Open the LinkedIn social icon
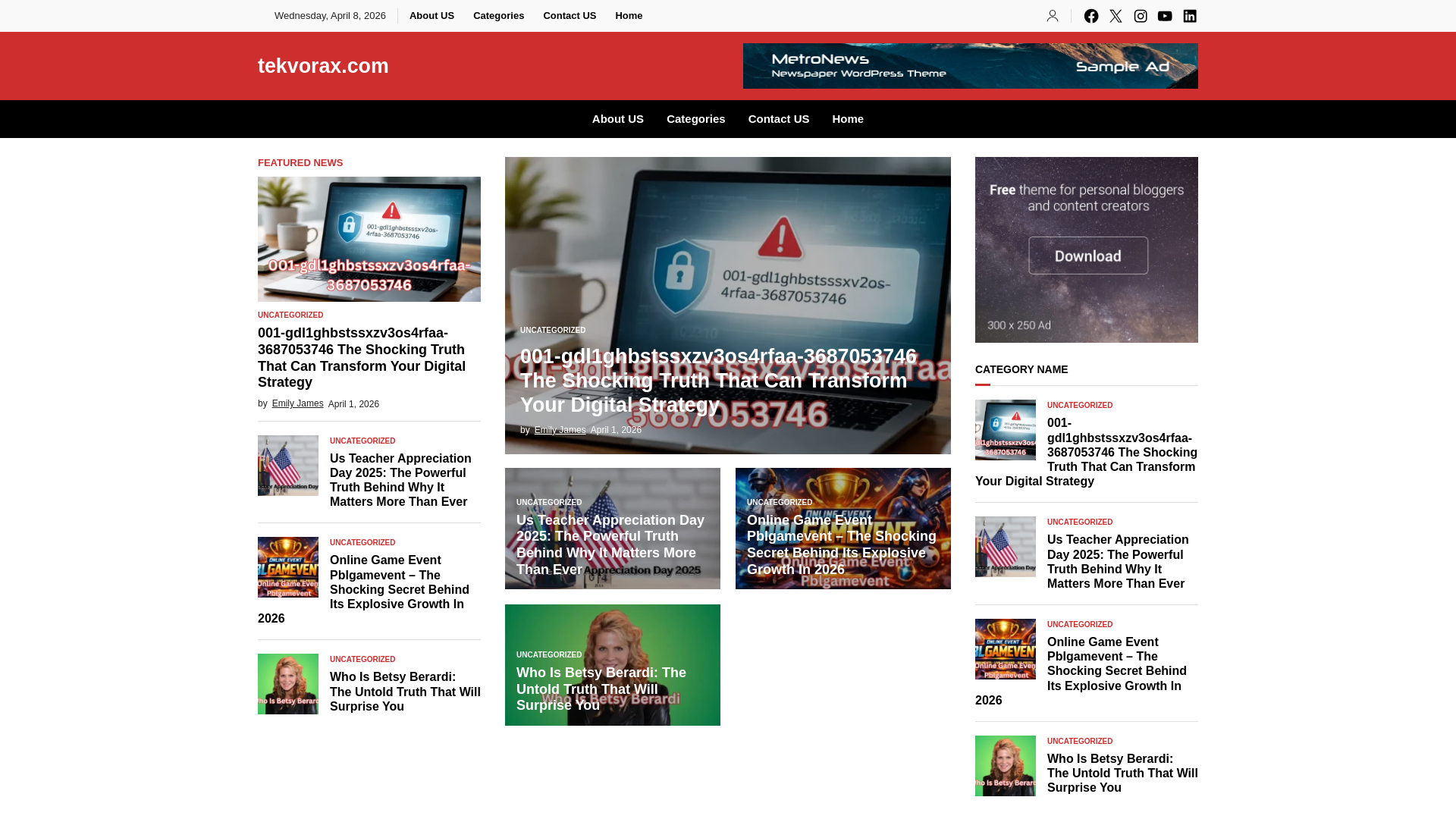 [1190, 16]
